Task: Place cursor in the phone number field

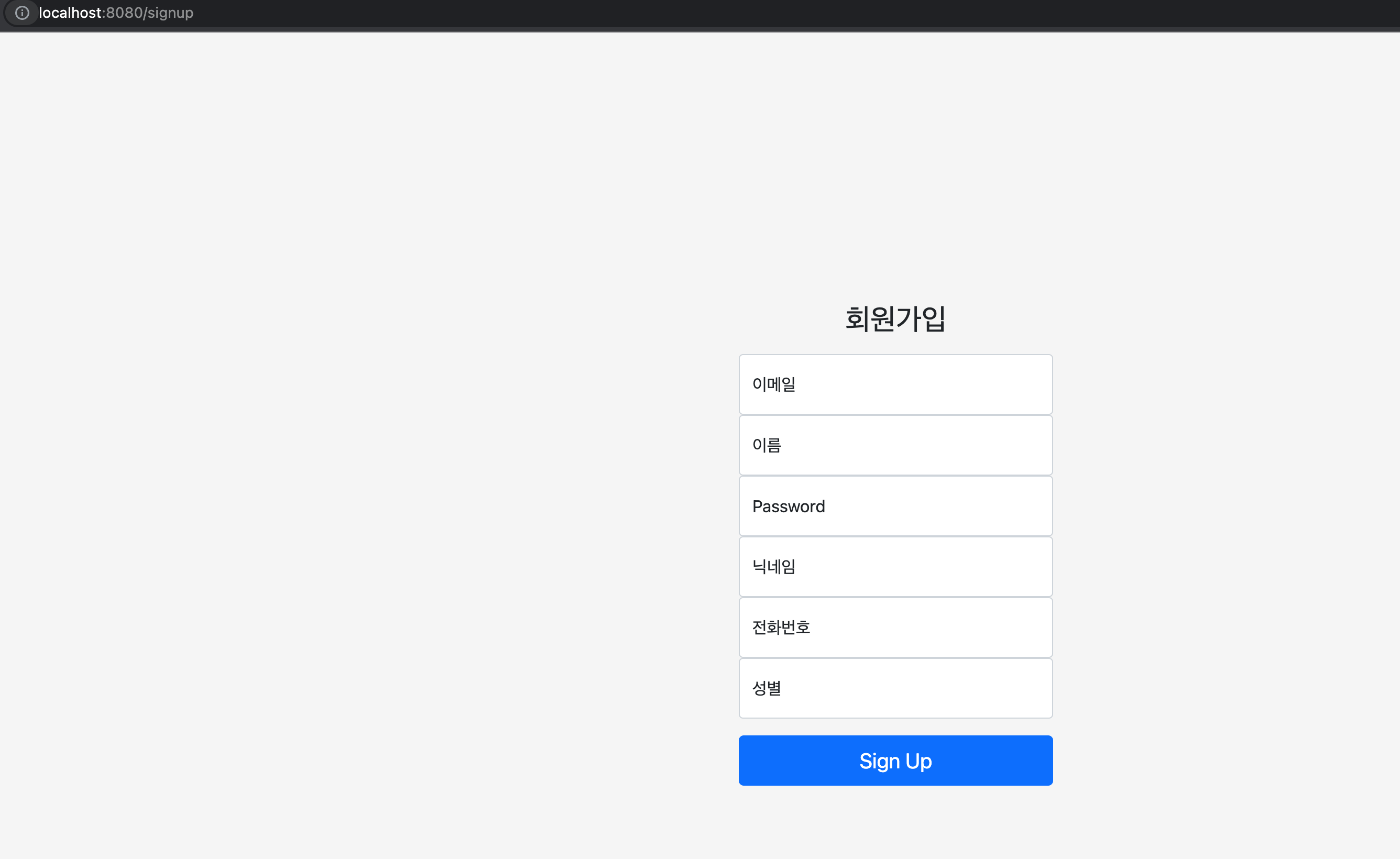Action: click(x=895, y=627)
